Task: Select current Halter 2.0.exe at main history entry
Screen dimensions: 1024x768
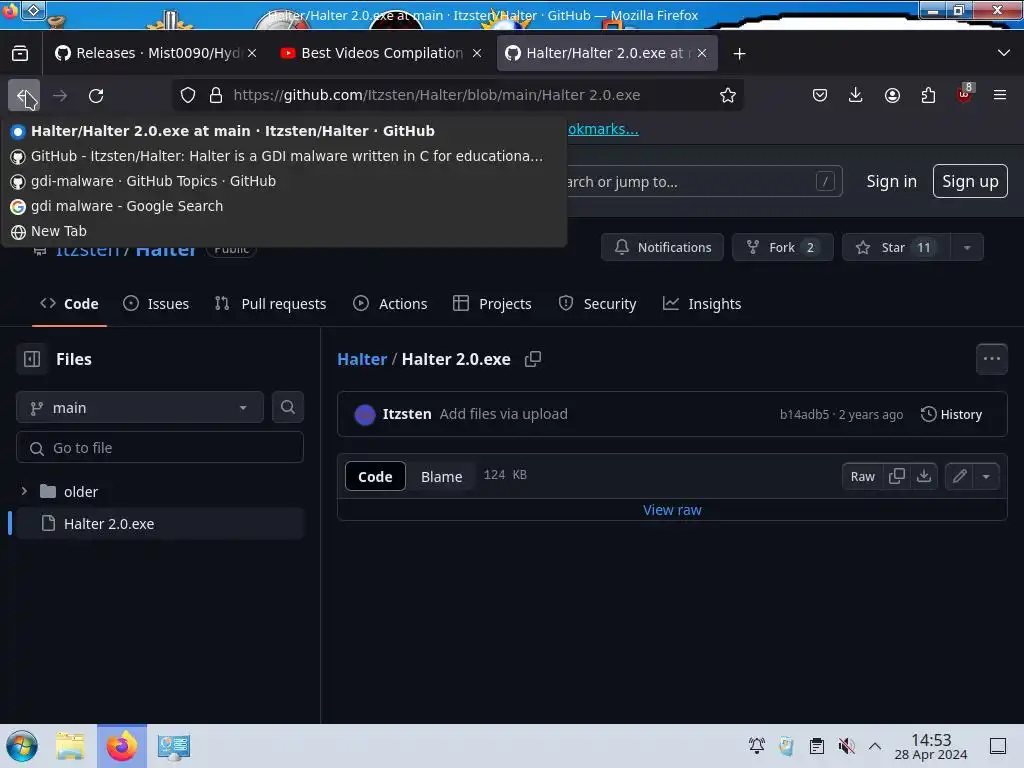Action: point(283,131)
